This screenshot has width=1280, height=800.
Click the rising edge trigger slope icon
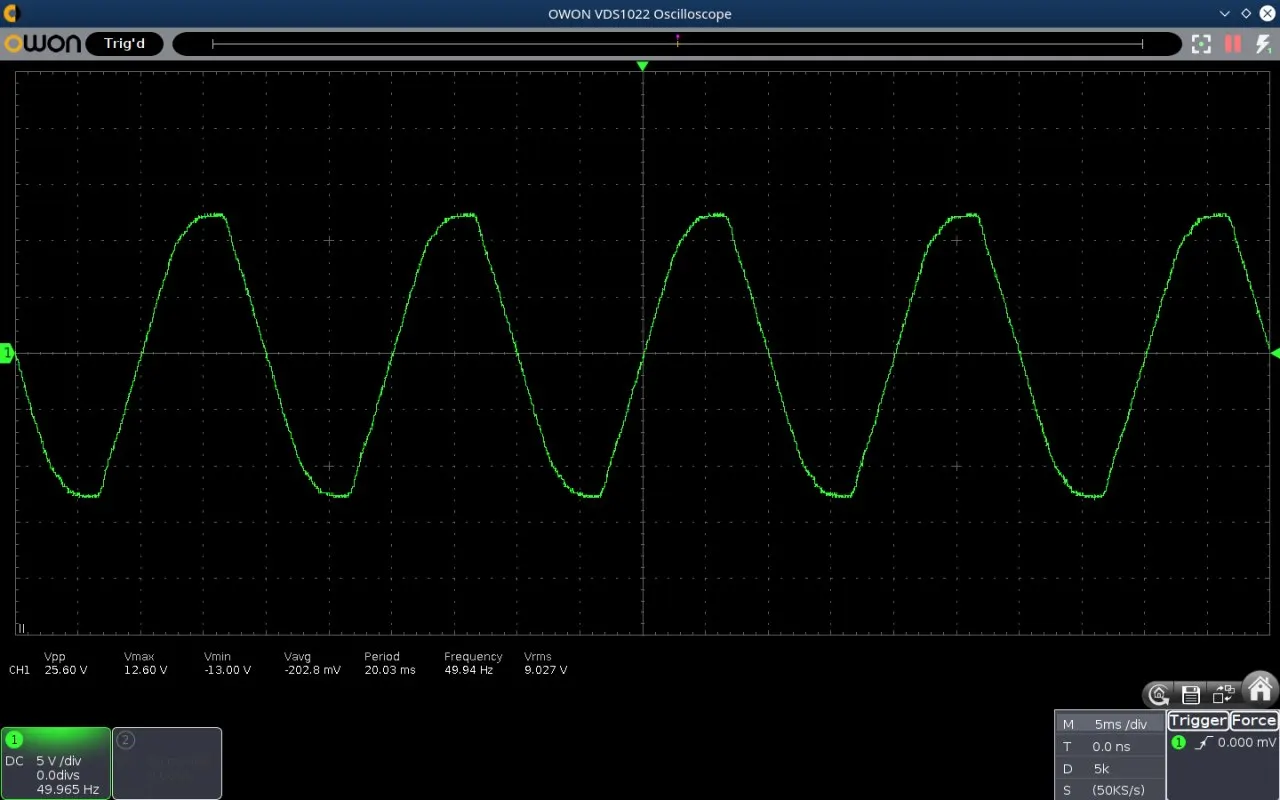(x=1204, y=743)
